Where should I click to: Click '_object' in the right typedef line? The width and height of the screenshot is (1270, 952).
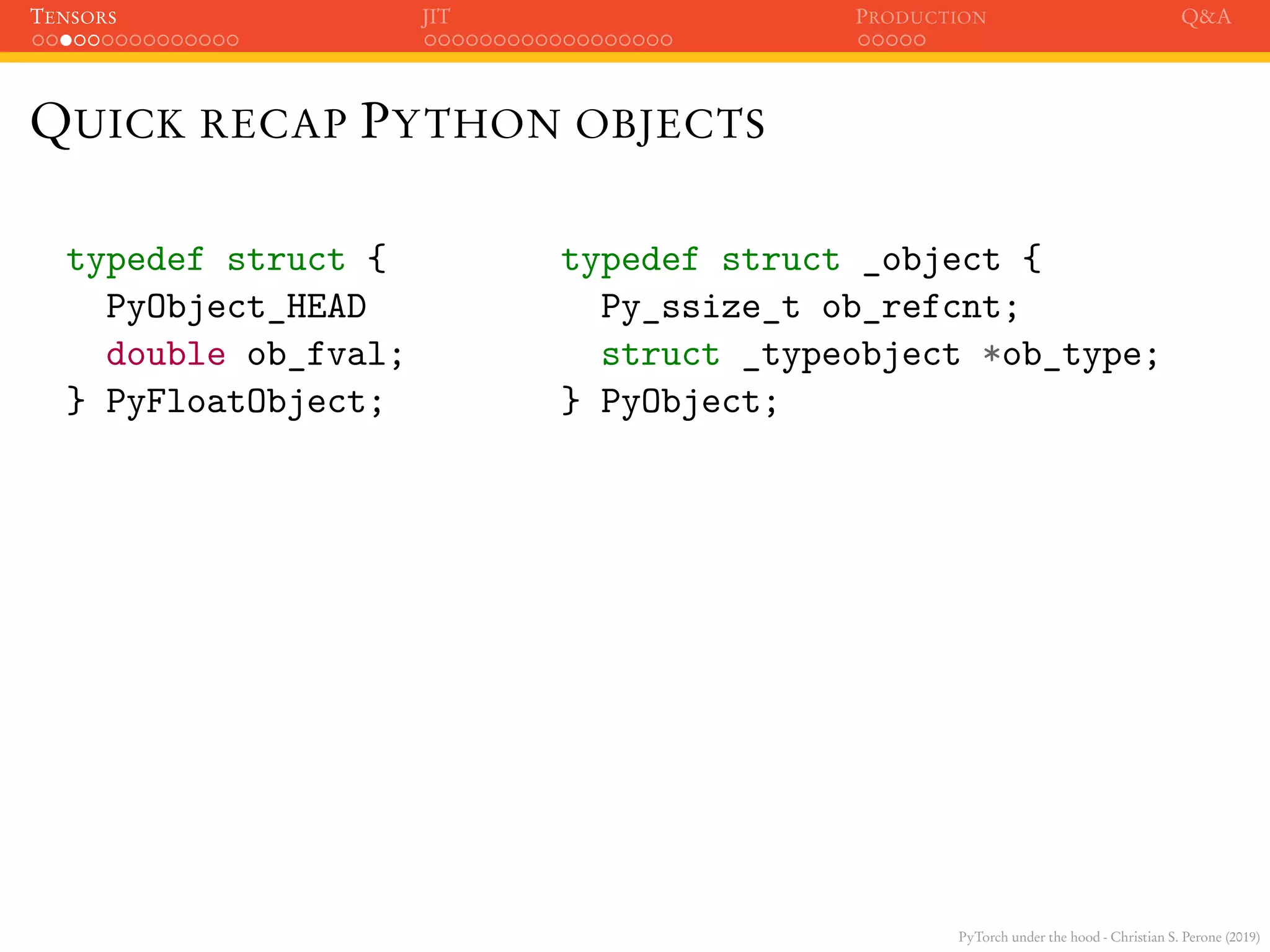point(932,260)
